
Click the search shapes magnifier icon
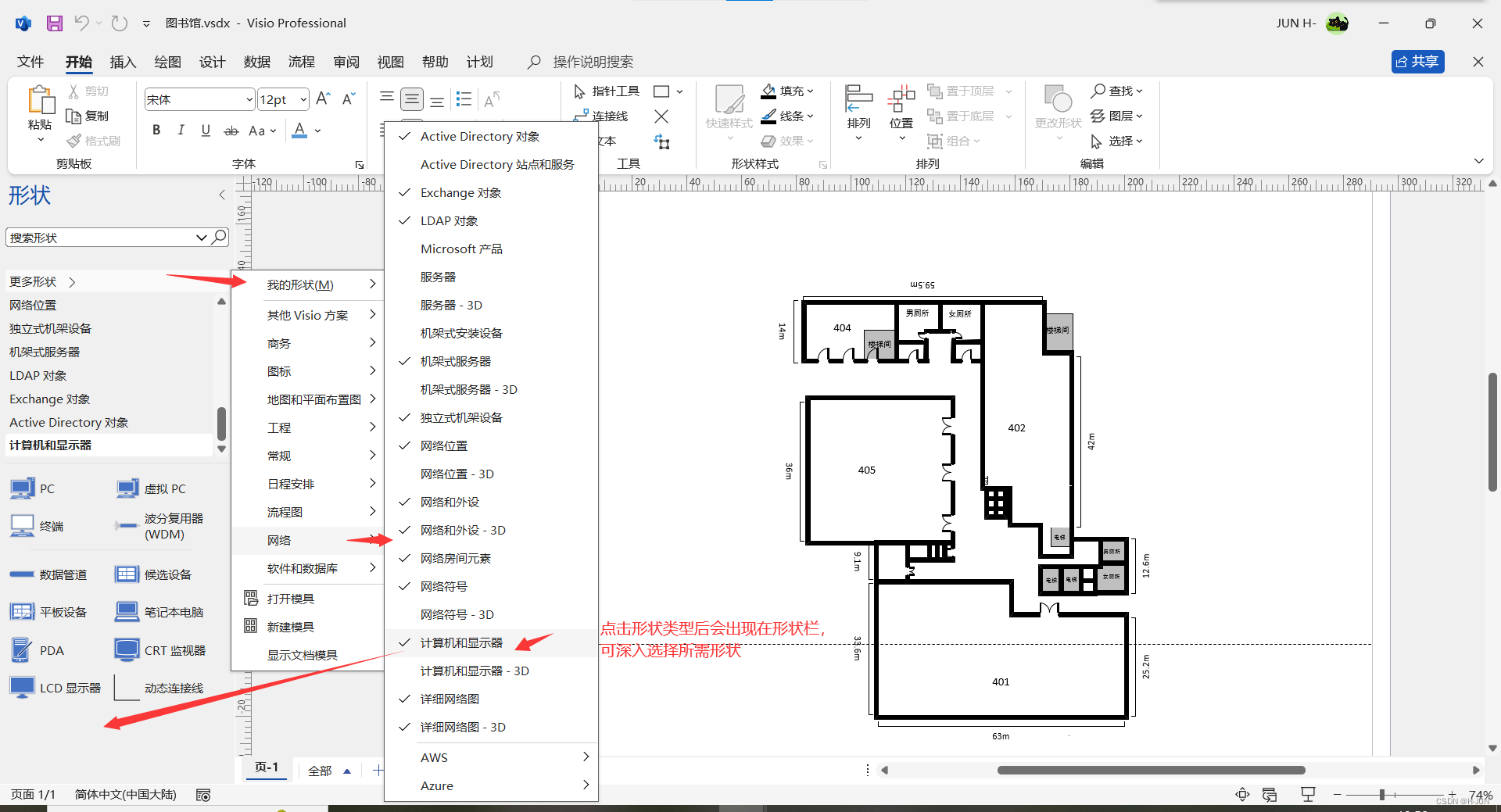(x=220, y=237)
